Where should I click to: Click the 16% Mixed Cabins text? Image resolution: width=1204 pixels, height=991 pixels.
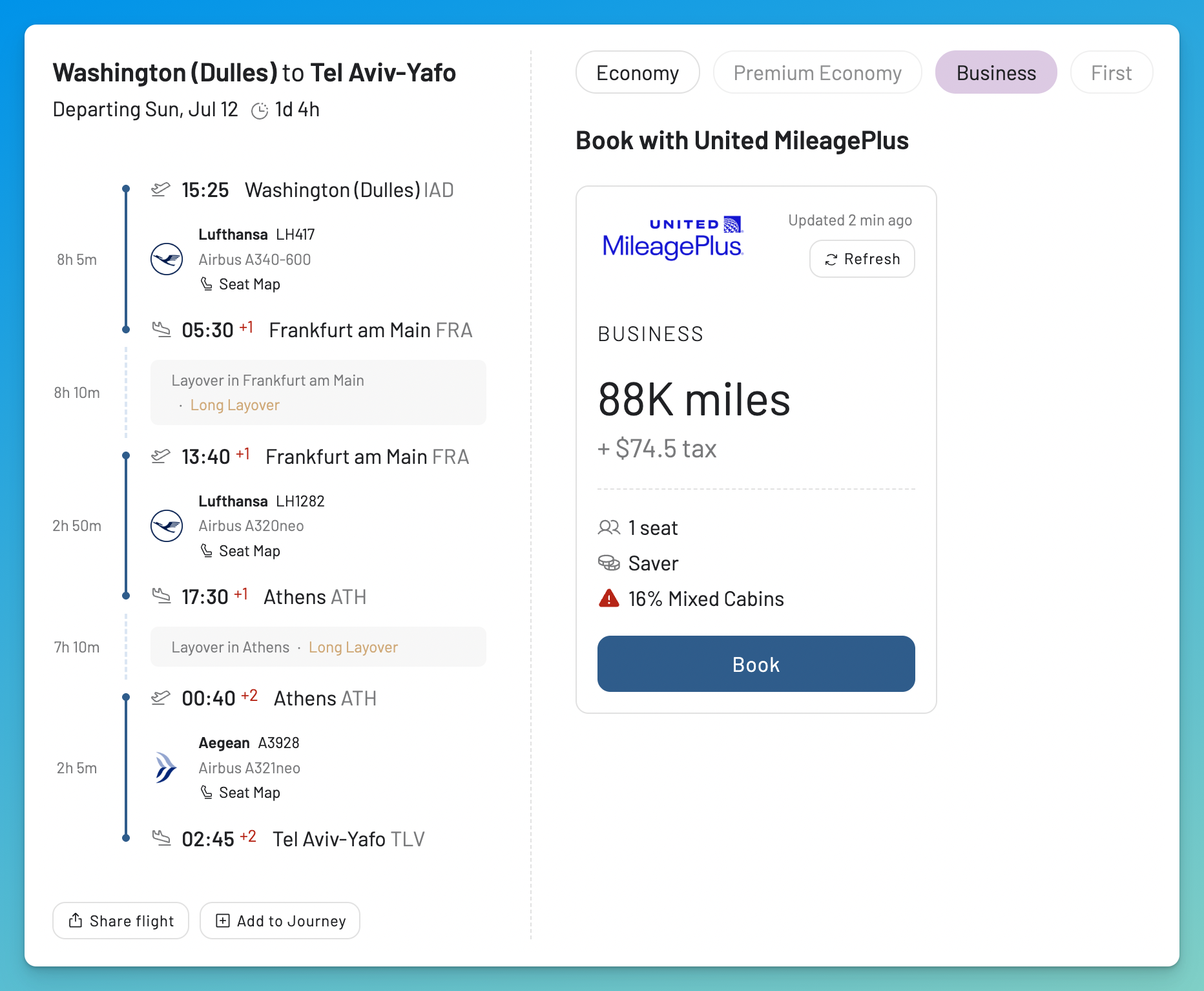tap(706, 599)
